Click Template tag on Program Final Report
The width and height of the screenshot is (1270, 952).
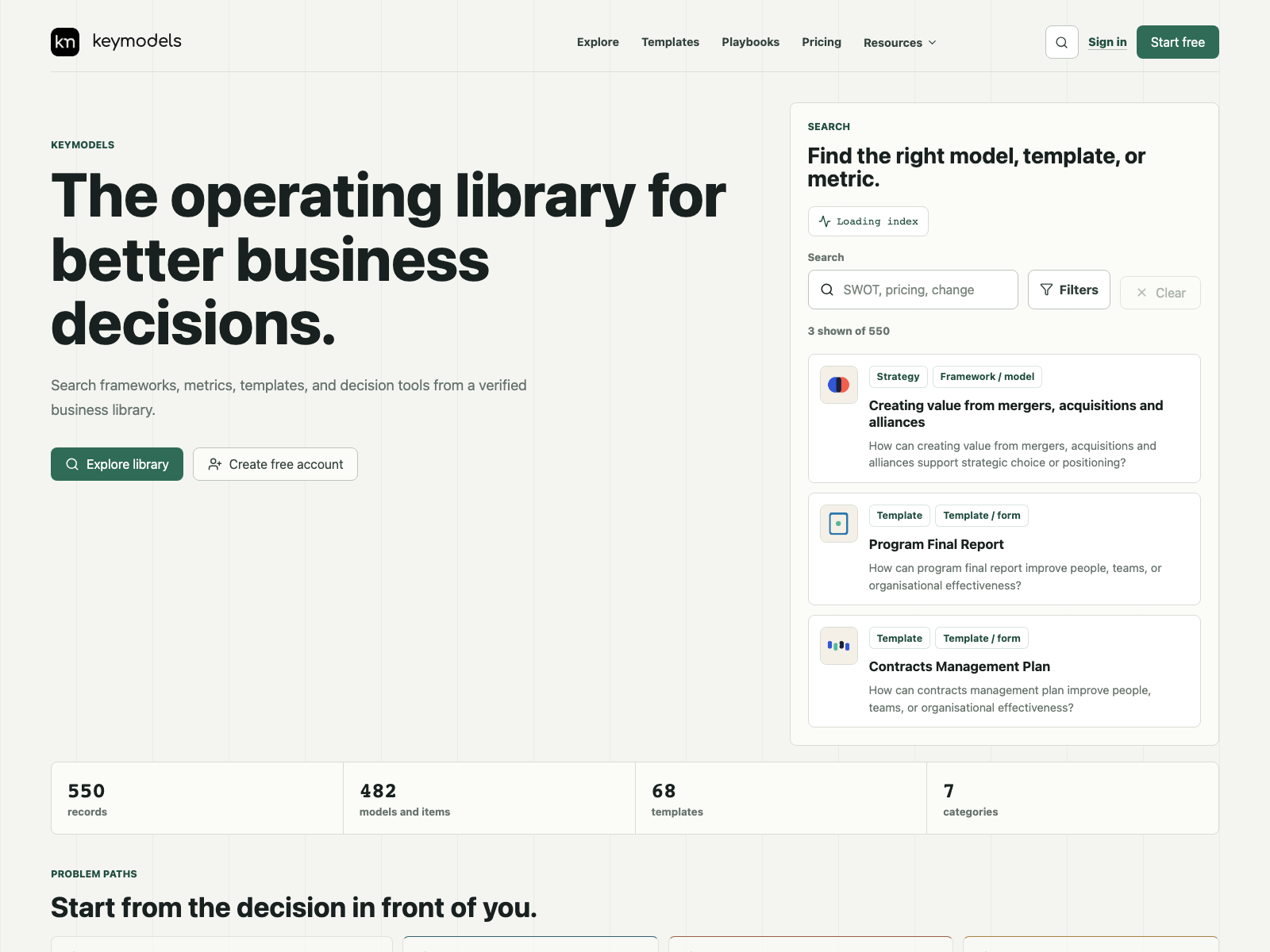pos(899,516)
